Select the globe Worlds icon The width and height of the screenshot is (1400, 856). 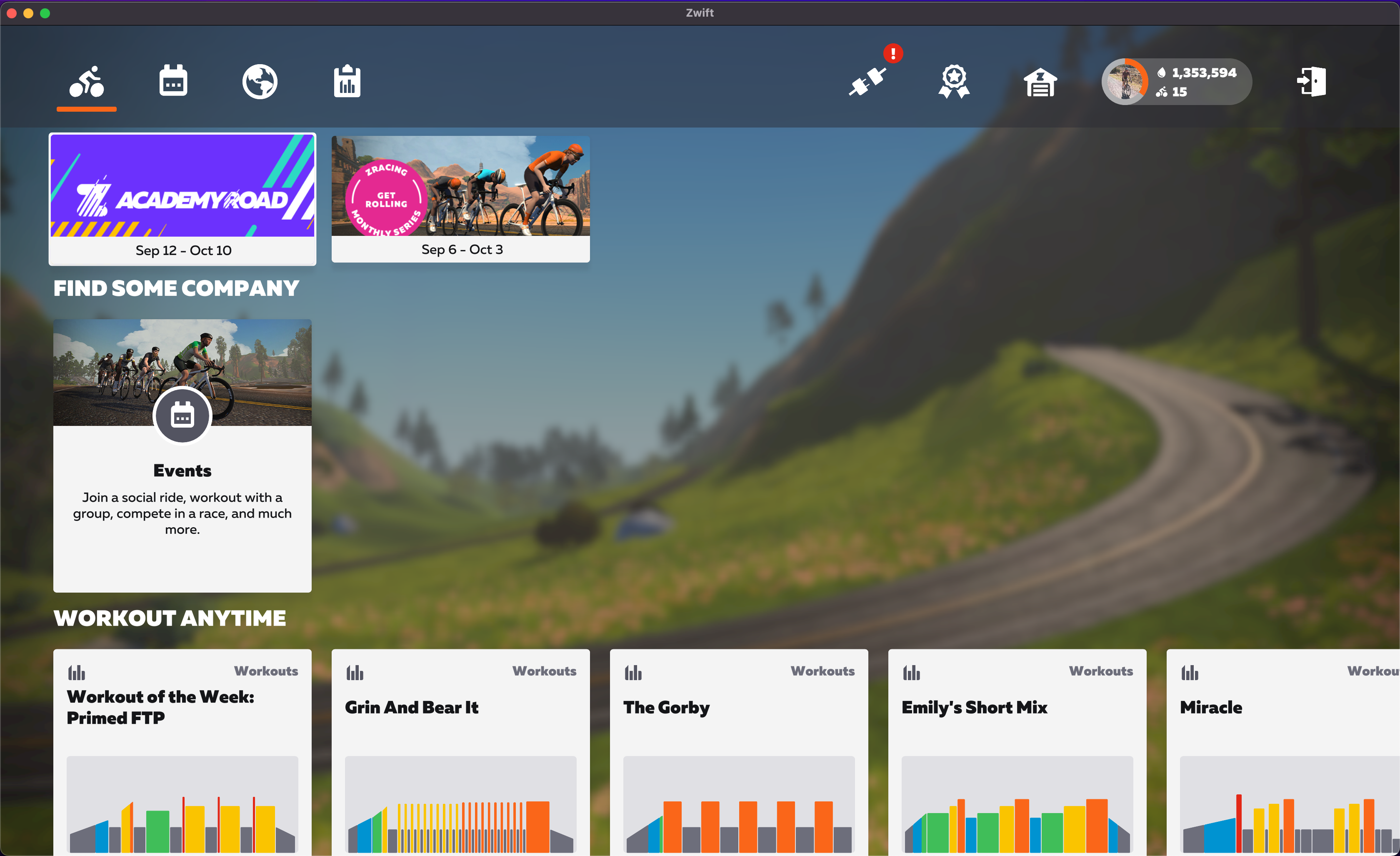260,82
